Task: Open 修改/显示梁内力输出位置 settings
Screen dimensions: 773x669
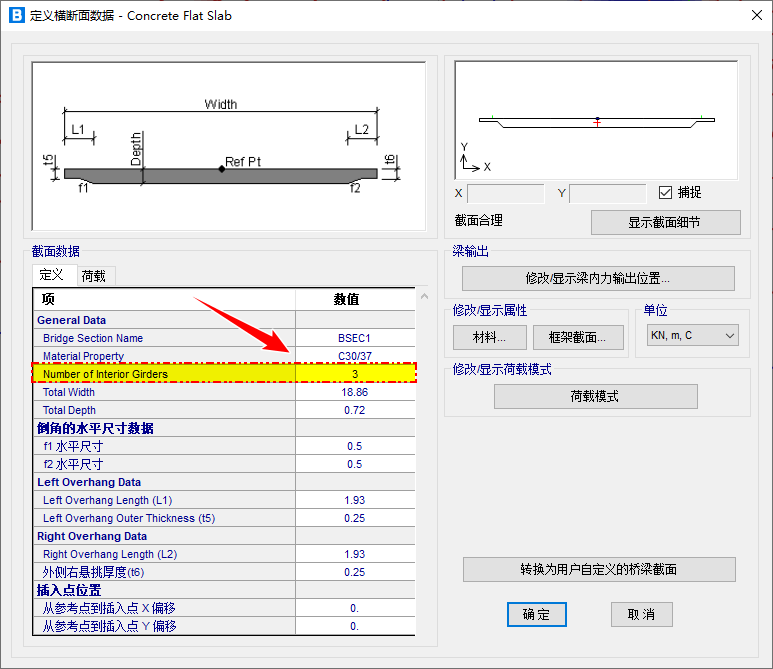Action: click(x=597, y=278)
